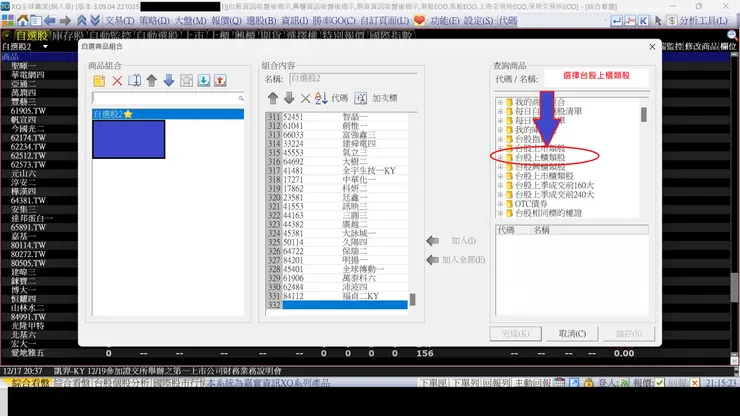Click the star default portfolio icon

click(186, 81)
